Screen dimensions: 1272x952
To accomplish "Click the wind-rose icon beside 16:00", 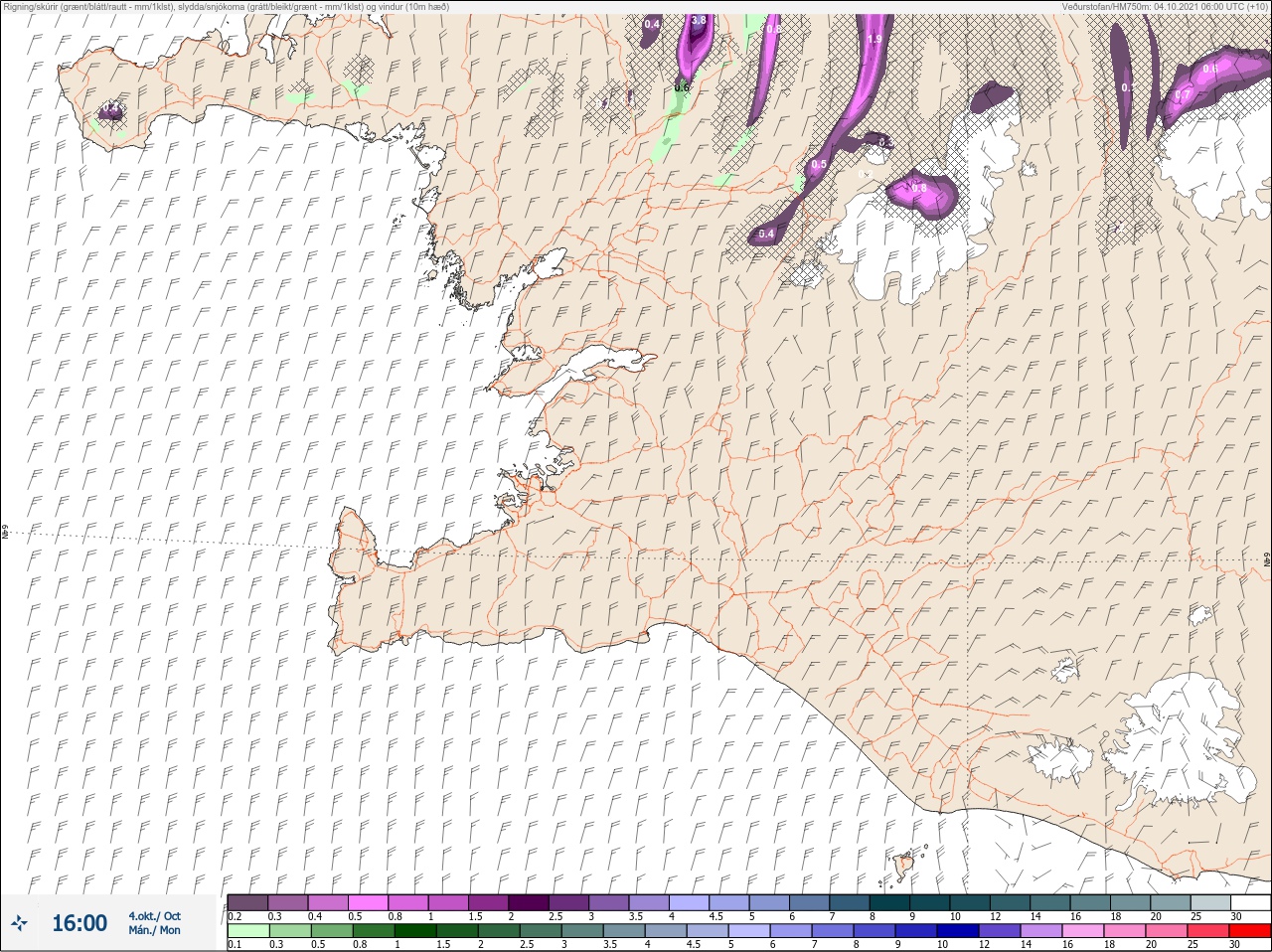I will pos(20,923).
